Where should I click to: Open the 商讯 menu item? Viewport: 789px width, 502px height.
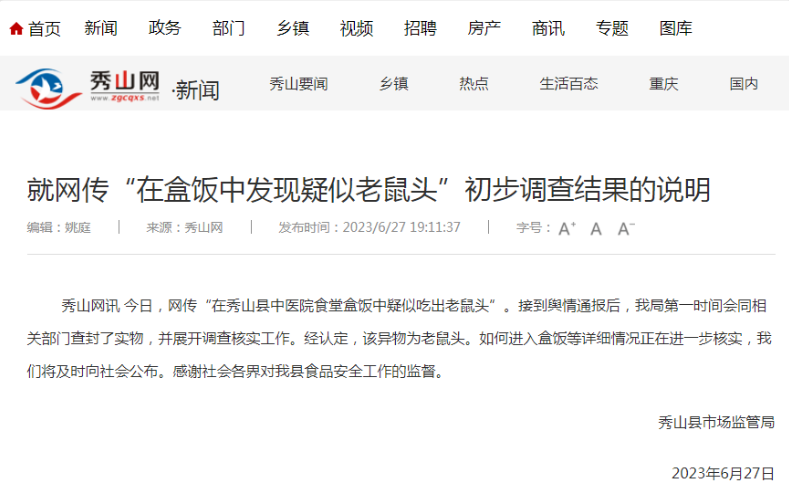click(548, 28)
